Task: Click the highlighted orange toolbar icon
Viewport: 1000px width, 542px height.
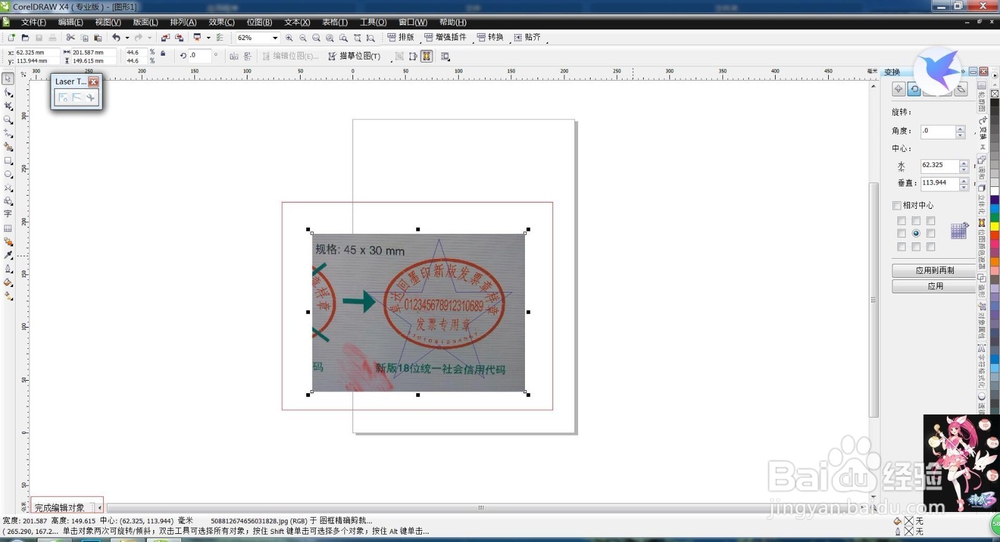Action: click(x=427, y=56)
